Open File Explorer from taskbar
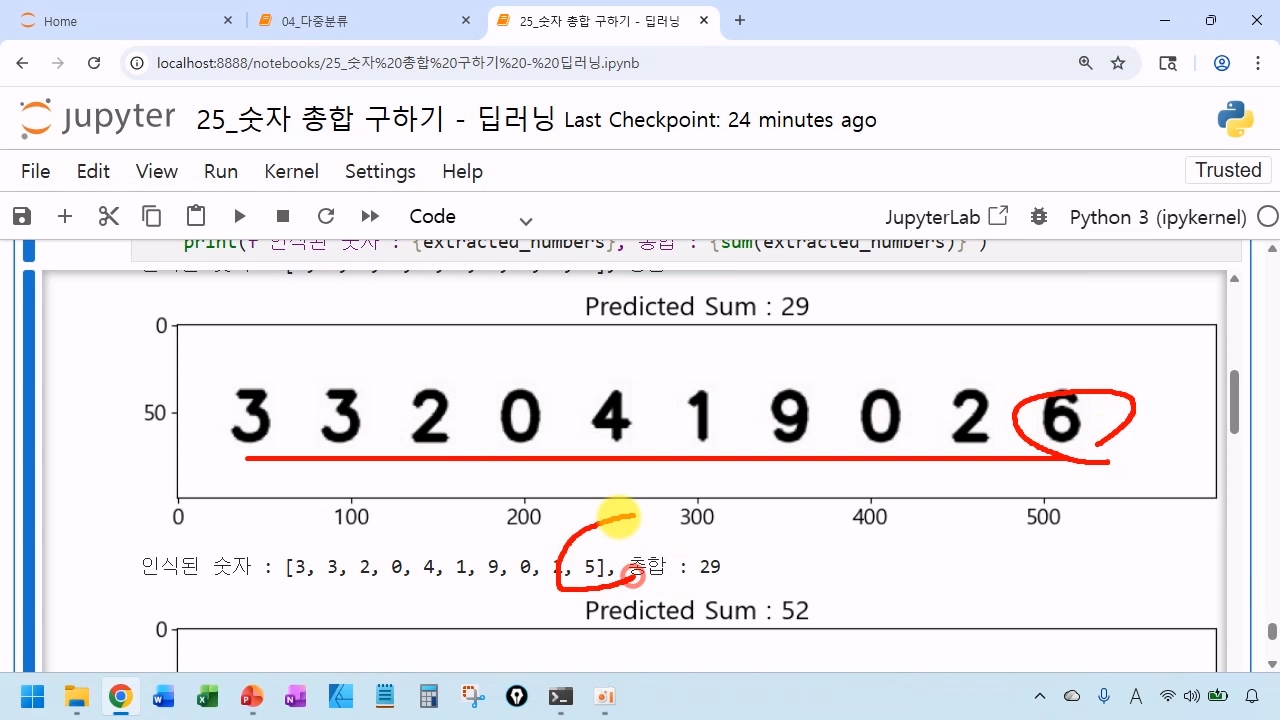 click(x=76, y=696)
